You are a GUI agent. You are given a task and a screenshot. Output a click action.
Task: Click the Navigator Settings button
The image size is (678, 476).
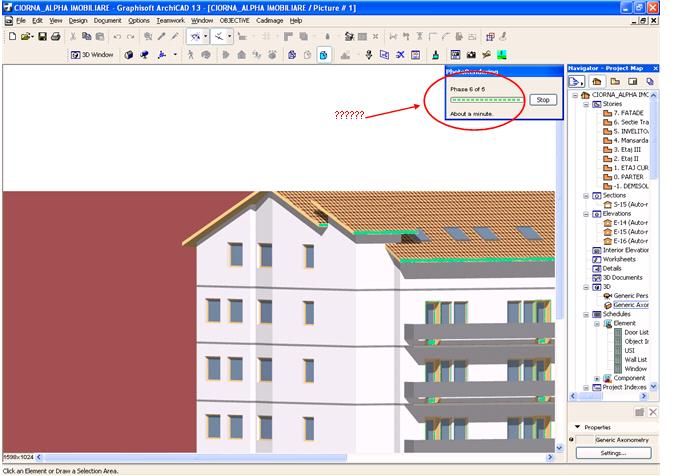coord(613,453)
